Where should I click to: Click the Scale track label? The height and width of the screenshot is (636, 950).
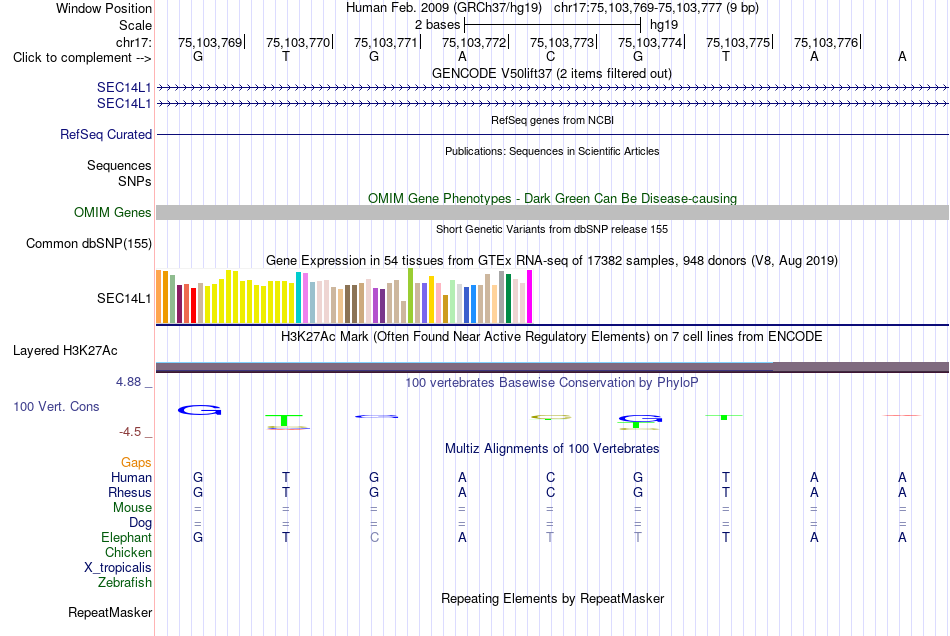pos(135,25)
